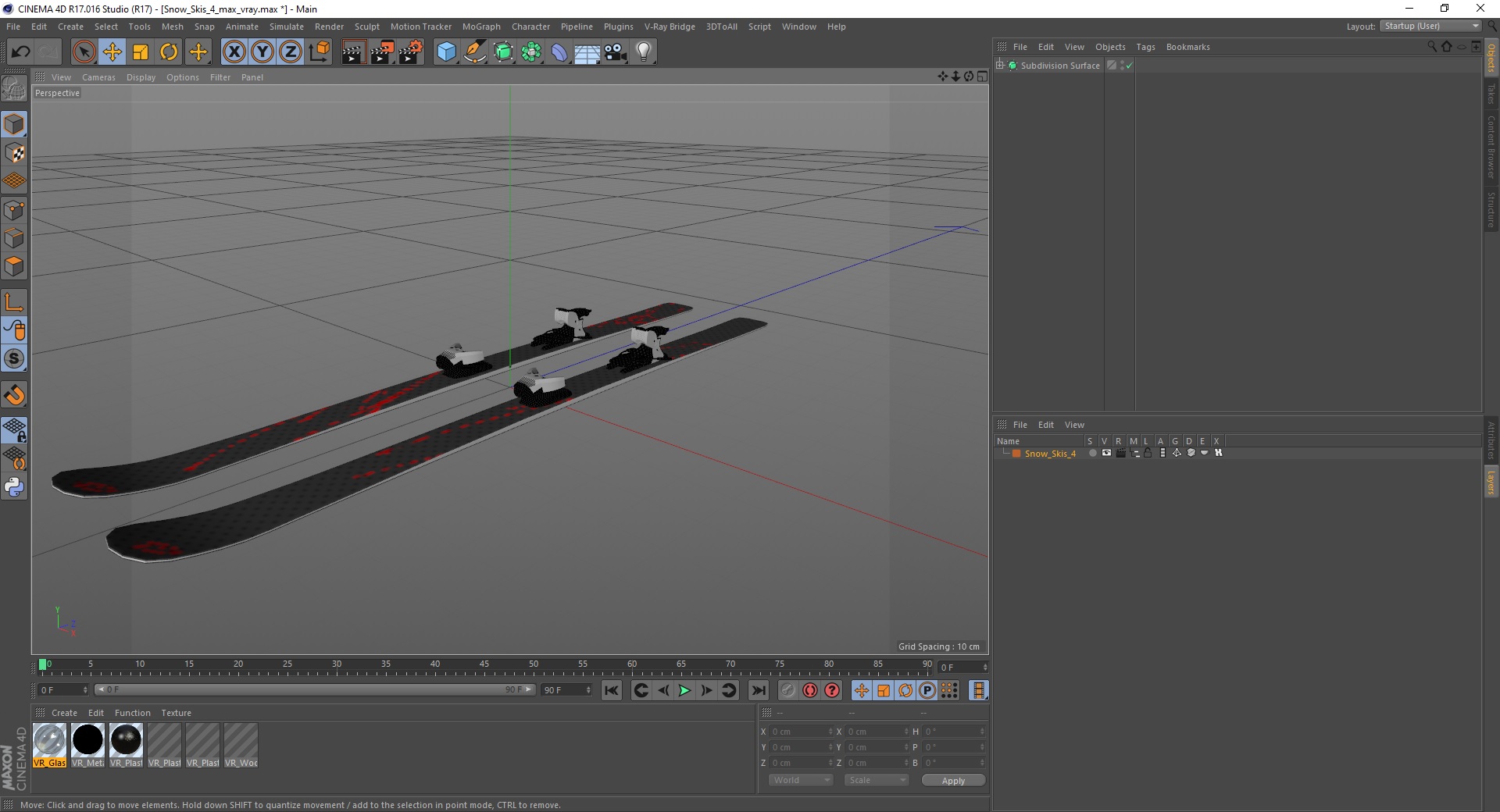Switch the coordinate system icon
Viewport: 1500px width, 812px height.
(x=319, y=52)
